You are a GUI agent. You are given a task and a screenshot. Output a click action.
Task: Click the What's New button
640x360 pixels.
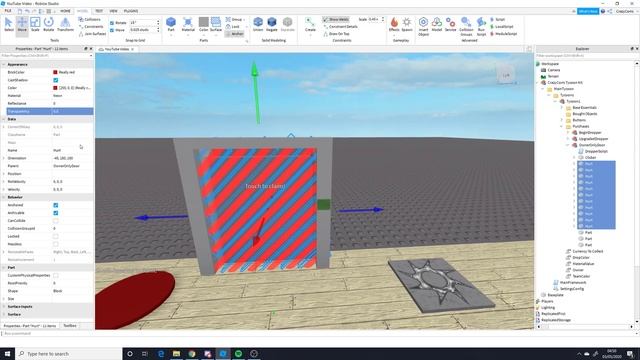click(x=588, y=11)
